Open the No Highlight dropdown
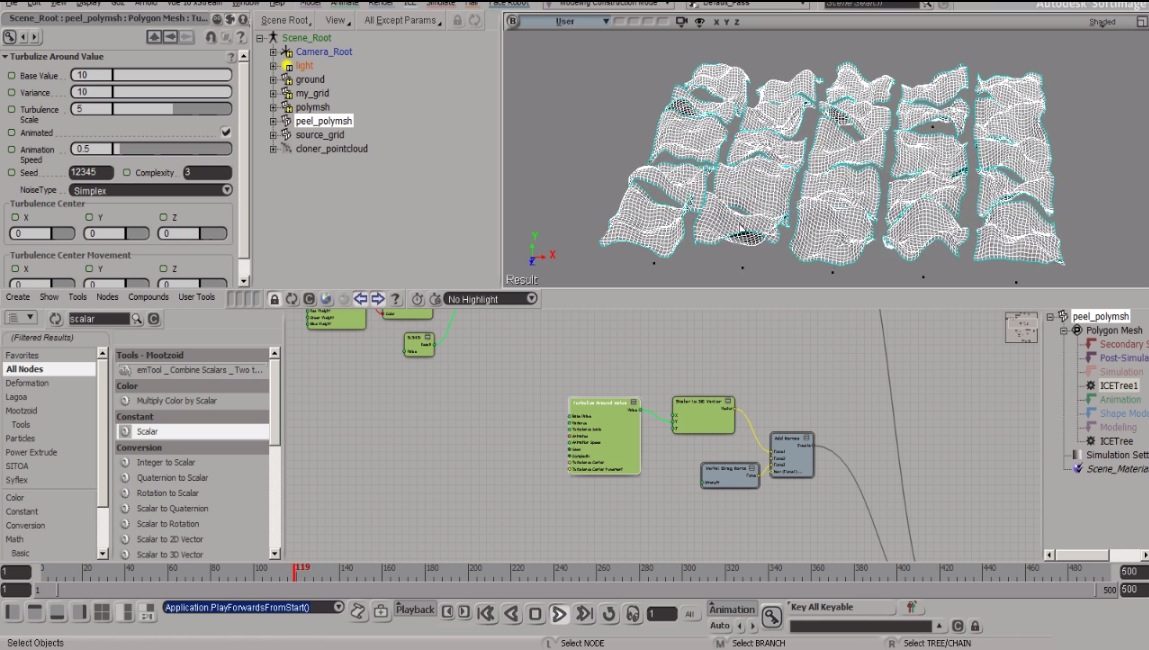 491,299
